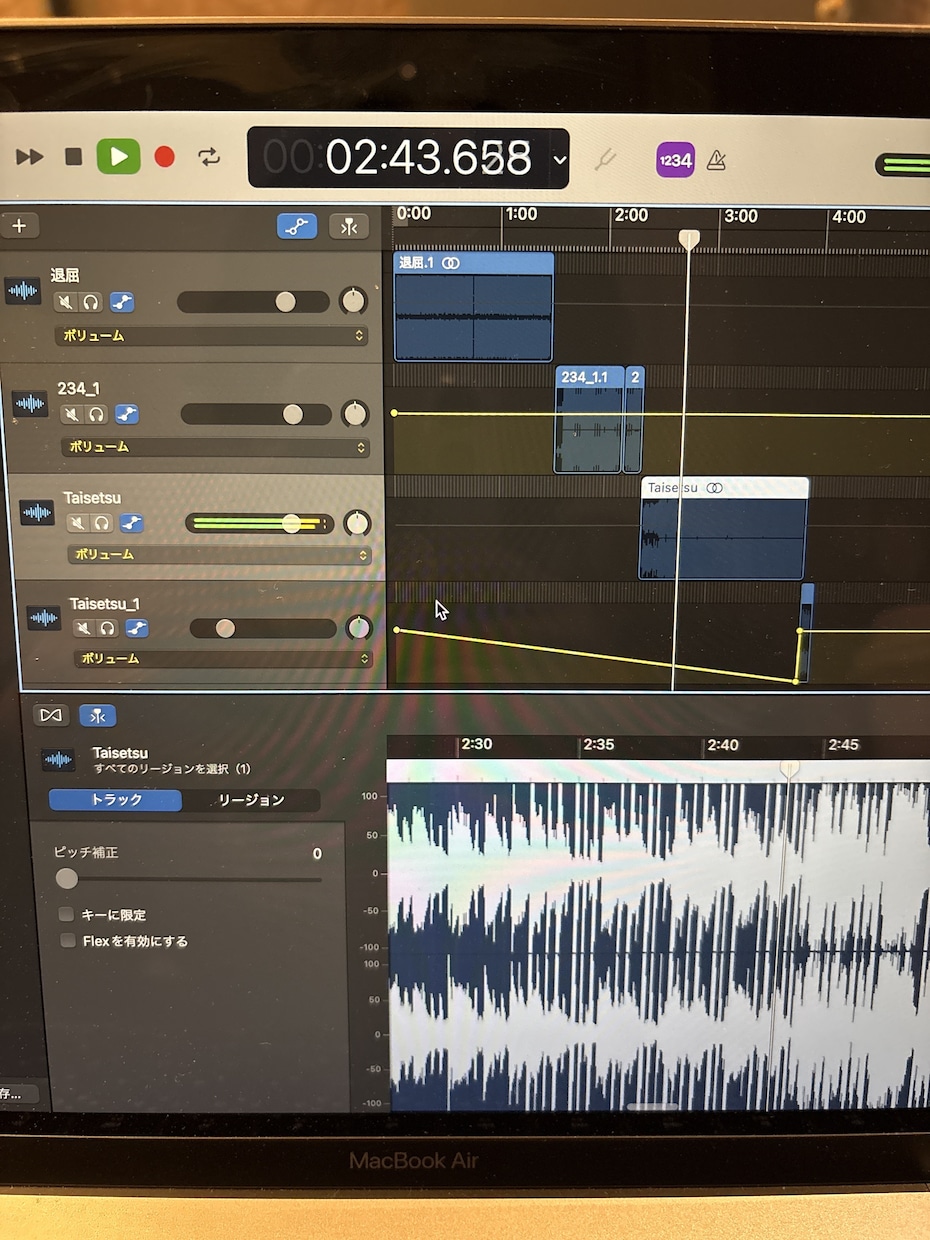Viewport: 930px width, 1240px height.
Task: Stop playback with the square stop button
Action: click(x=73, y=157)
